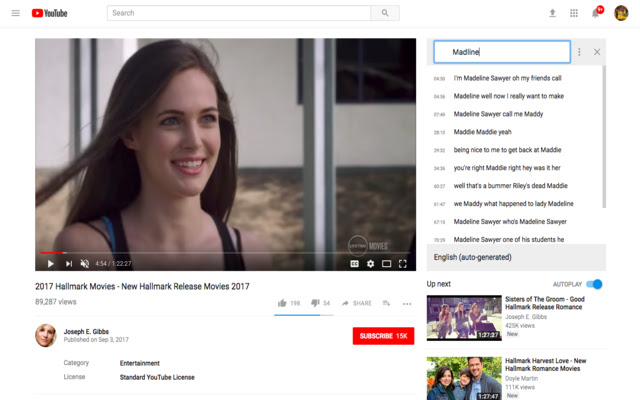Open the notifications bell
The width and height of the screenshot is (640, 400).
click(596, 13)
